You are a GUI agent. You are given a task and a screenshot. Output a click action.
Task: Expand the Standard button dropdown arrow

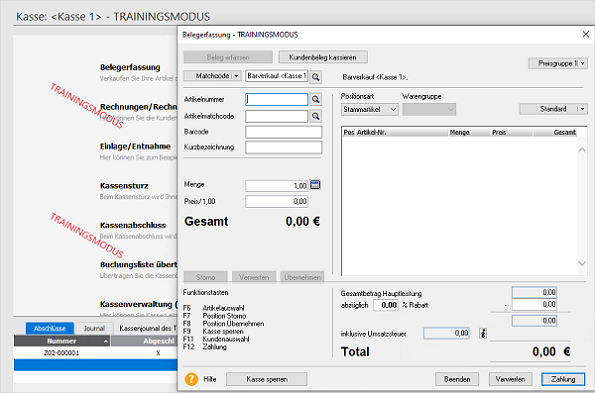coord(583,109)
